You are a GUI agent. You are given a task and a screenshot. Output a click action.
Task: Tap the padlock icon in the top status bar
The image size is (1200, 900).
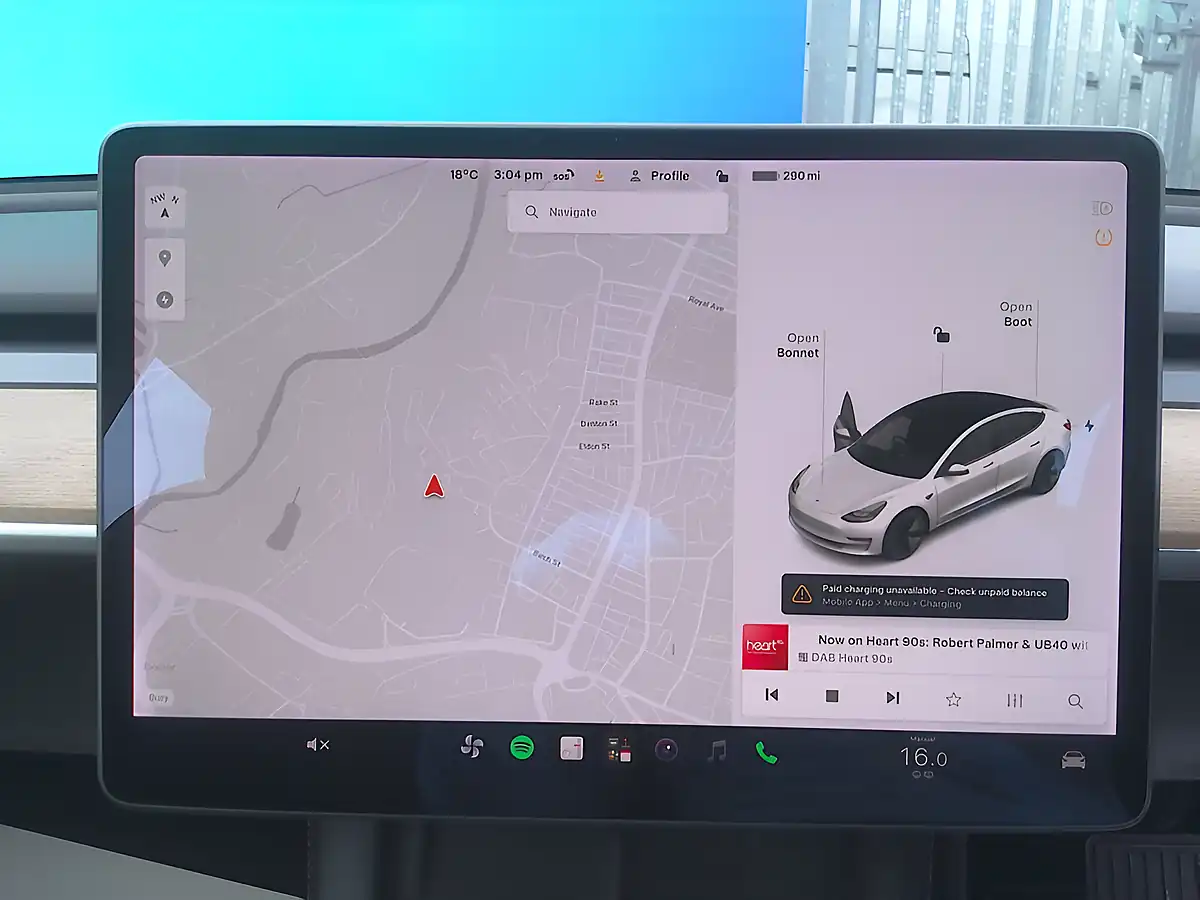pyautogui.click(x=722, y=176)
